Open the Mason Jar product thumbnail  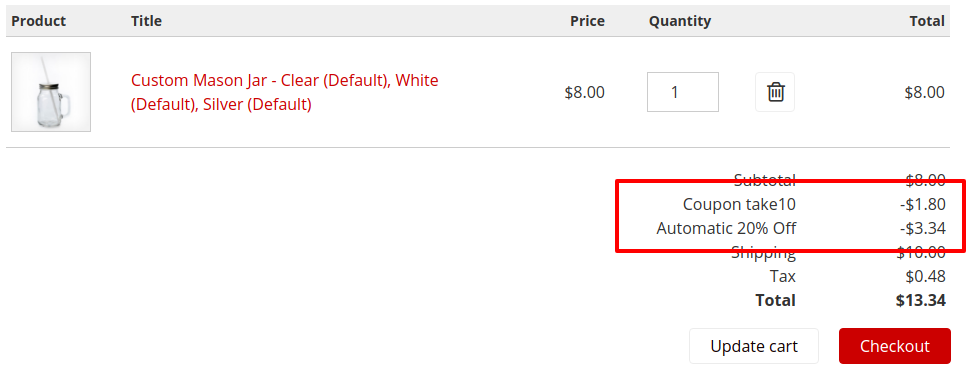[x=51, y=92]
